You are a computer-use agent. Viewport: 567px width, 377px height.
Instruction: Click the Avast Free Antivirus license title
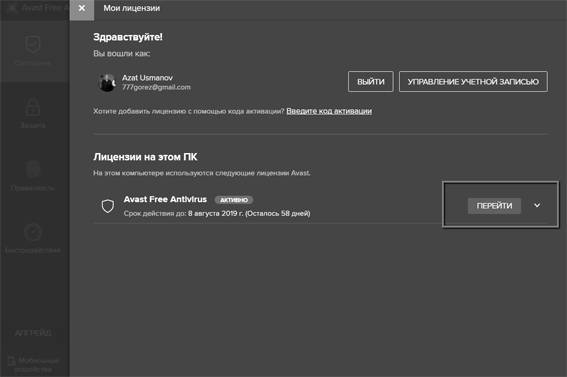coord(165,199)
